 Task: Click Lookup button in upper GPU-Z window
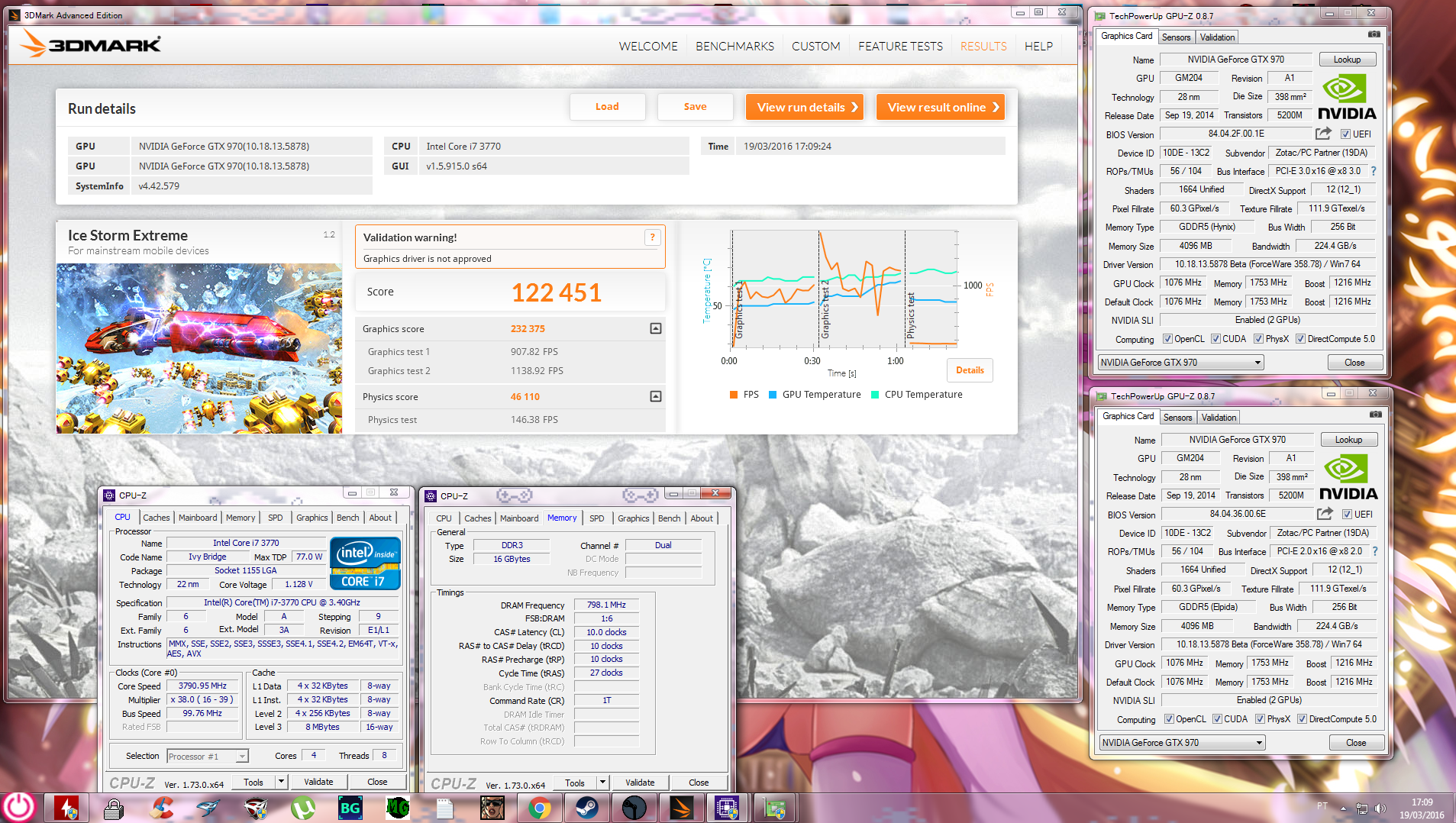tap(1348, 60)
